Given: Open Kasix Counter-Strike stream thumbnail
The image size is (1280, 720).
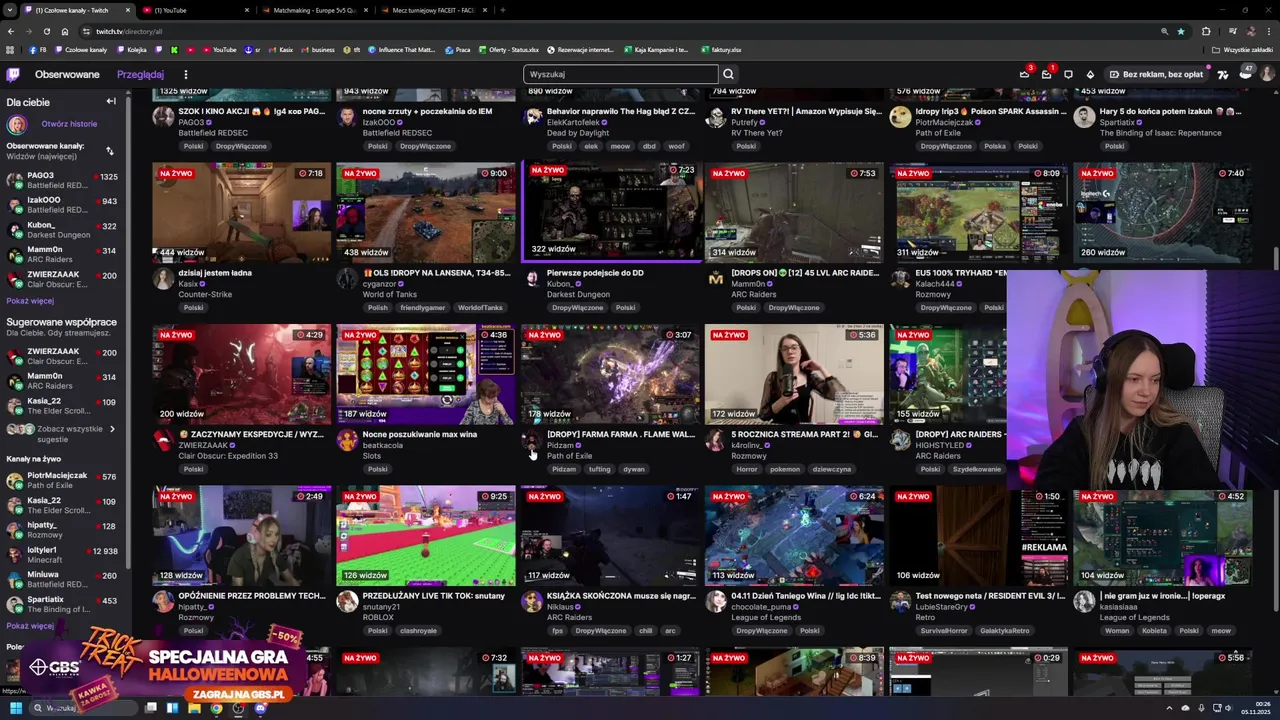Looking at the screenshot, I should (x=241, y=212).
